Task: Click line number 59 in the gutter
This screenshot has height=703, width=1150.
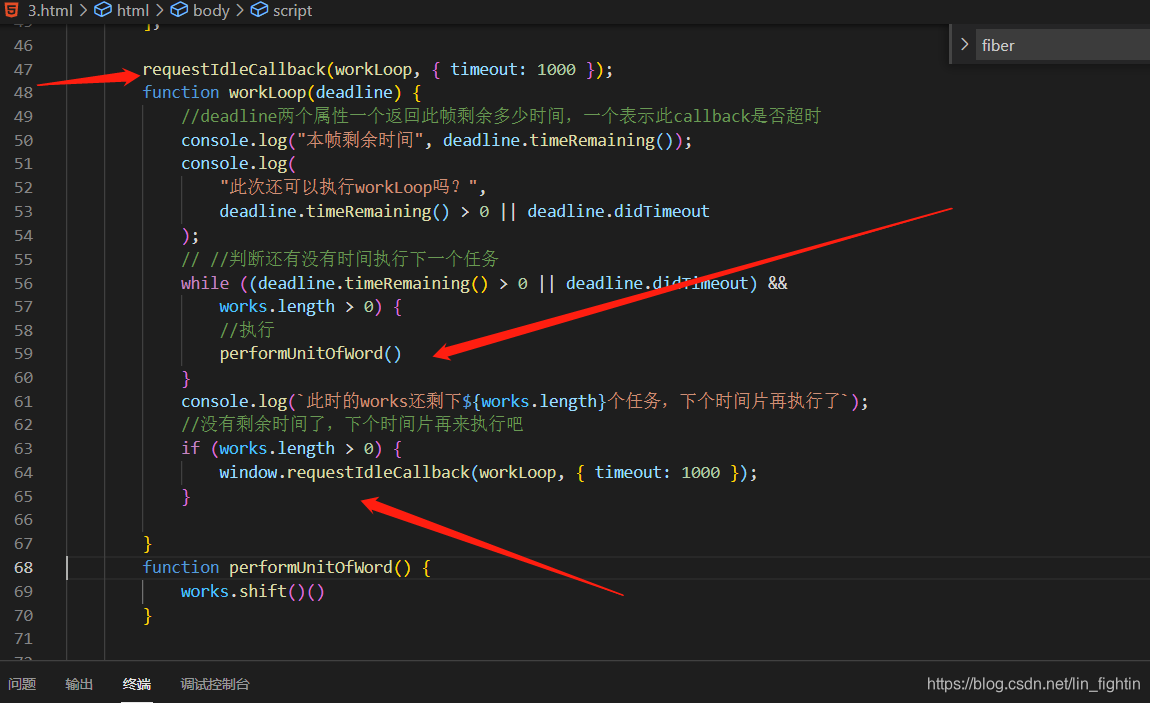Action: click(23, 353)
